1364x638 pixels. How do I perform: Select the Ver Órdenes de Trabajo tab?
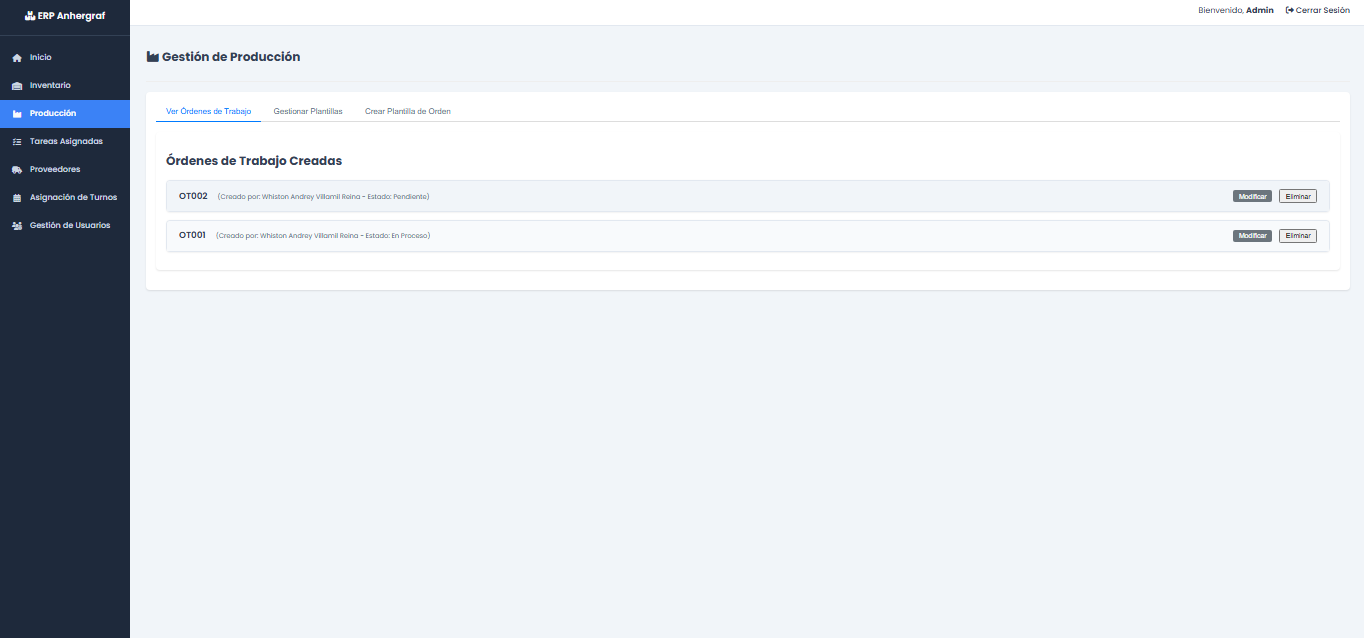point(208,111)
